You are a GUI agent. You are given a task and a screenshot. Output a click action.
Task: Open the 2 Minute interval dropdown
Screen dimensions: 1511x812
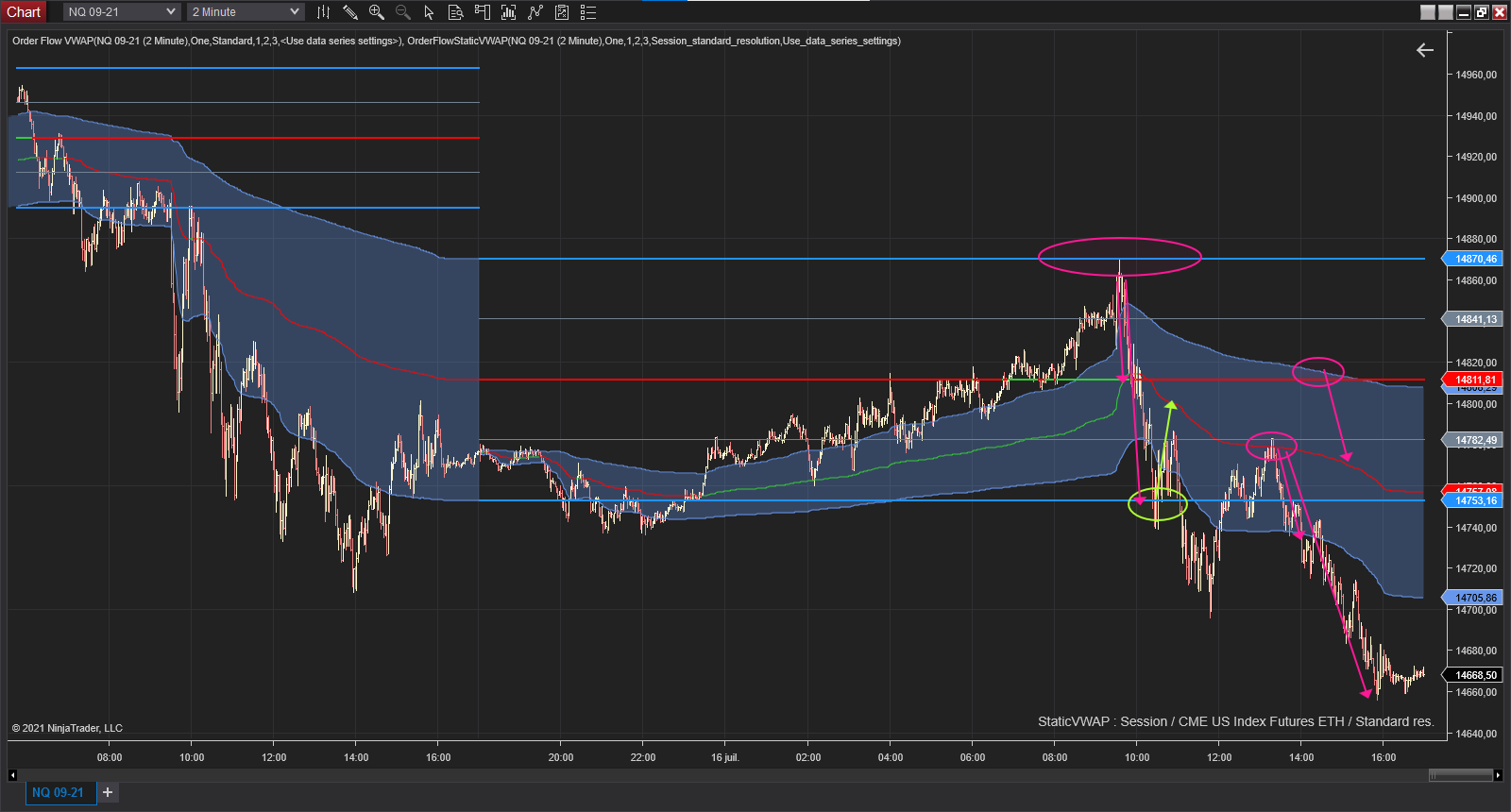(246, 12)
